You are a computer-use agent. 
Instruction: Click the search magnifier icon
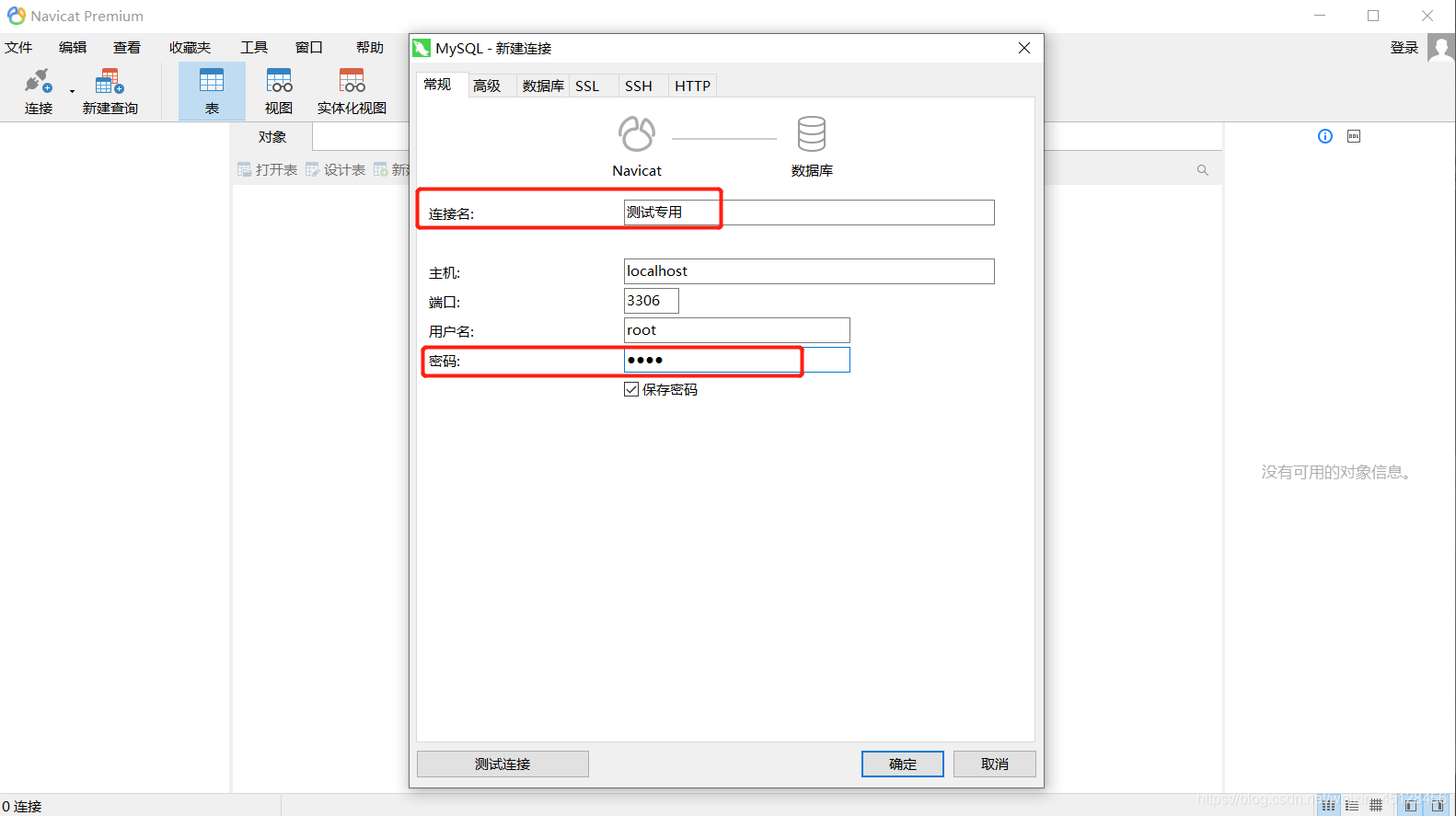click(1203, 170)
